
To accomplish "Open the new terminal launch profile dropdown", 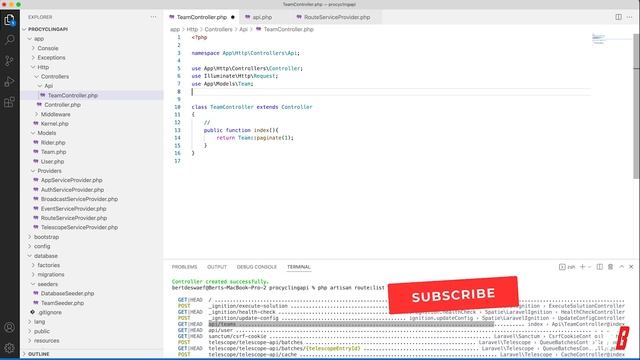I will (x=589, y=267).
